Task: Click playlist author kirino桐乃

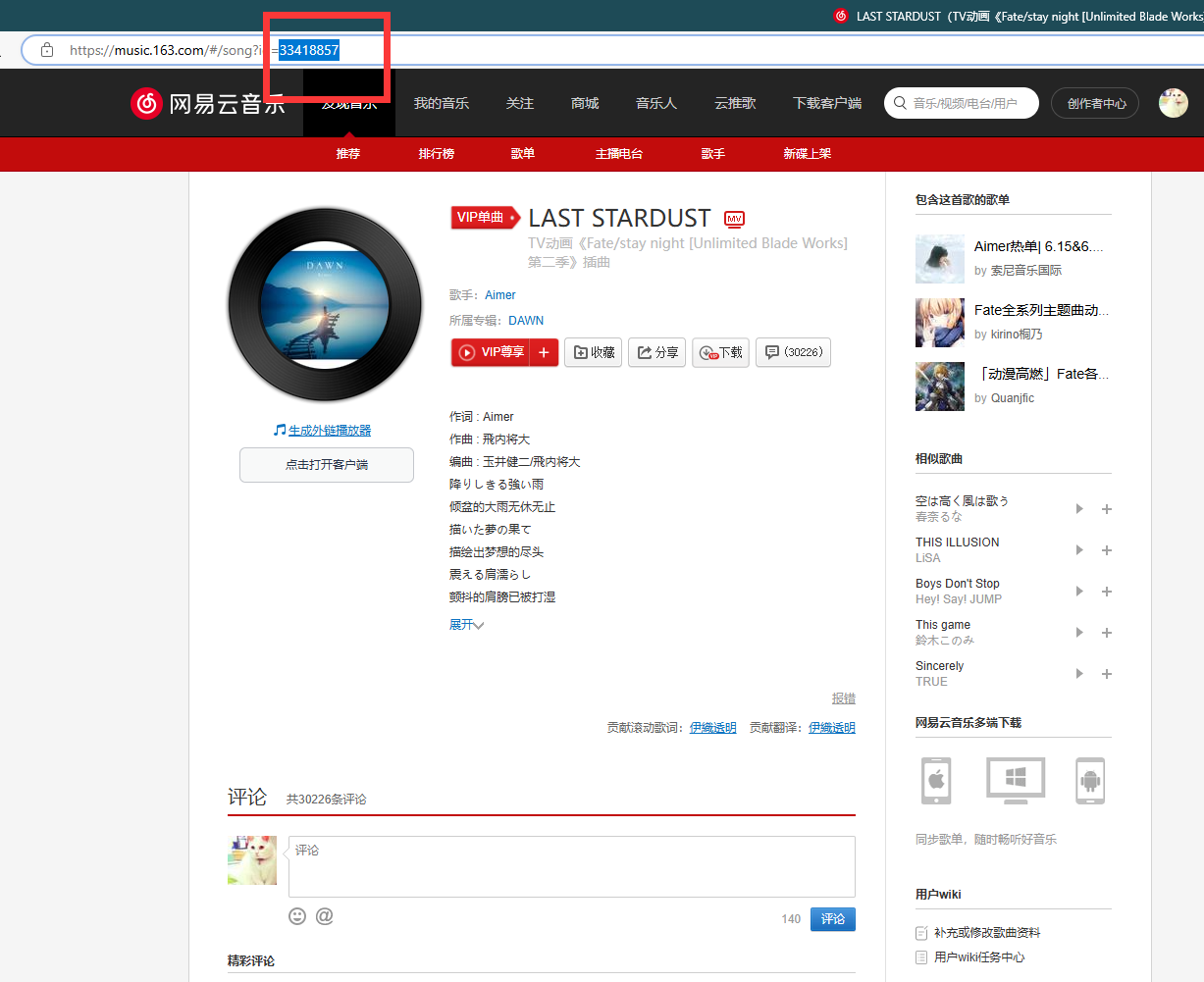Action: click(1017, 335)
